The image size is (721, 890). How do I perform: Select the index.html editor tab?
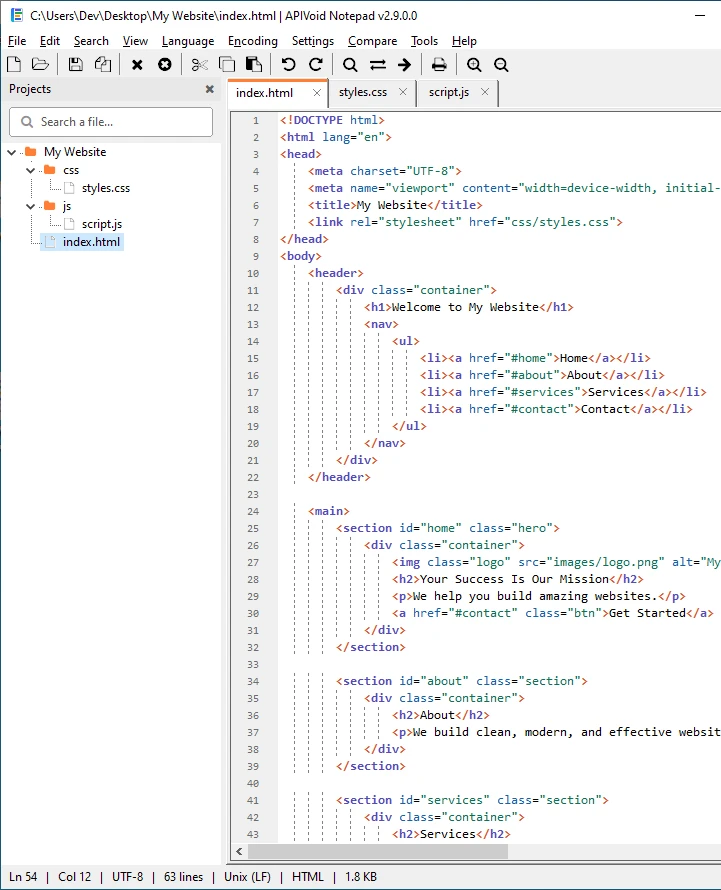pyautogui.click(x=265, y=93)
